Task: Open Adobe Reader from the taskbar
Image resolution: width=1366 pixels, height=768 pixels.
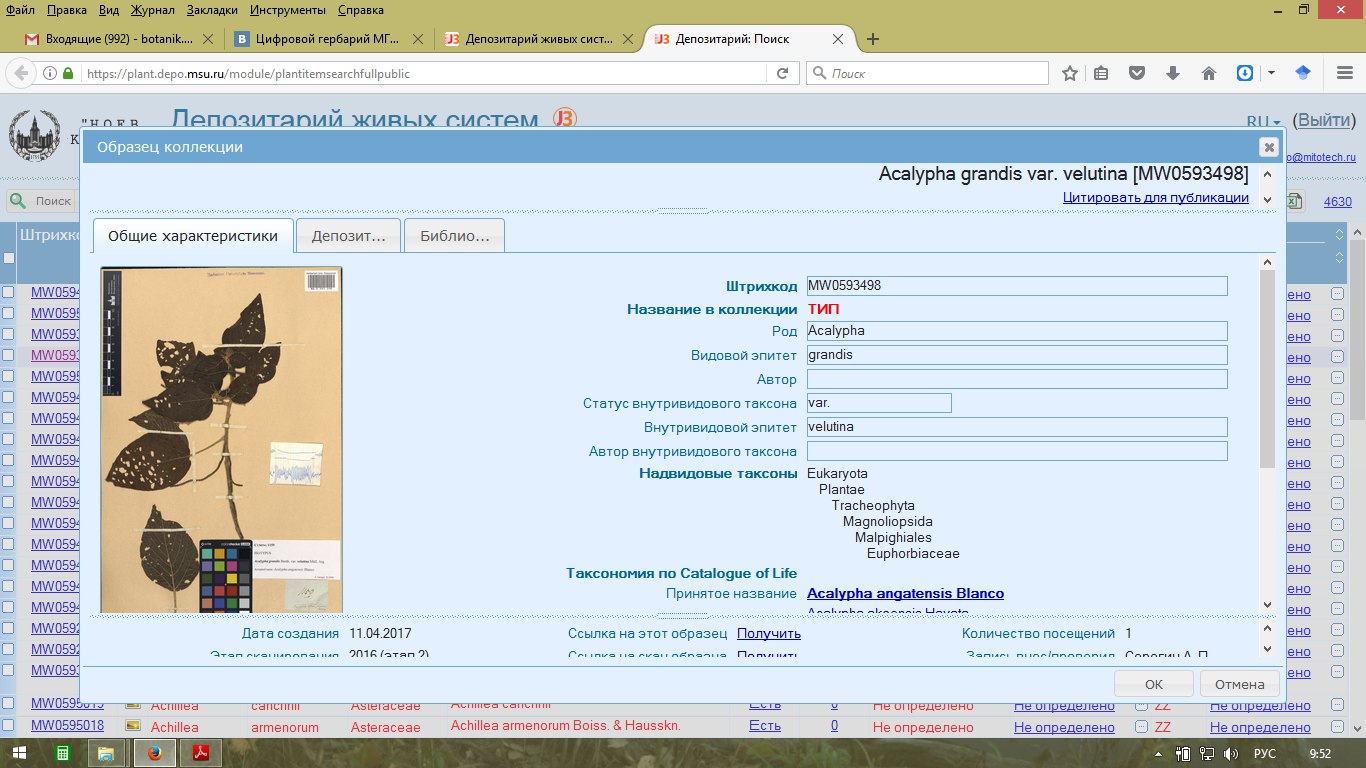Action: pos(201,753)
